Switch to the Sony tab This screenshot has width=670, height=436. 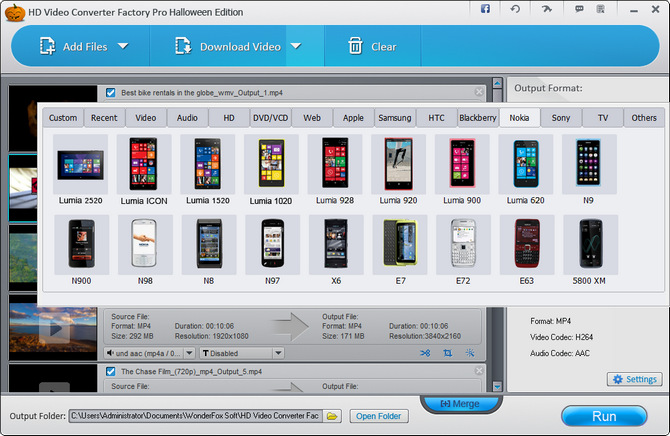pos(561,118)
